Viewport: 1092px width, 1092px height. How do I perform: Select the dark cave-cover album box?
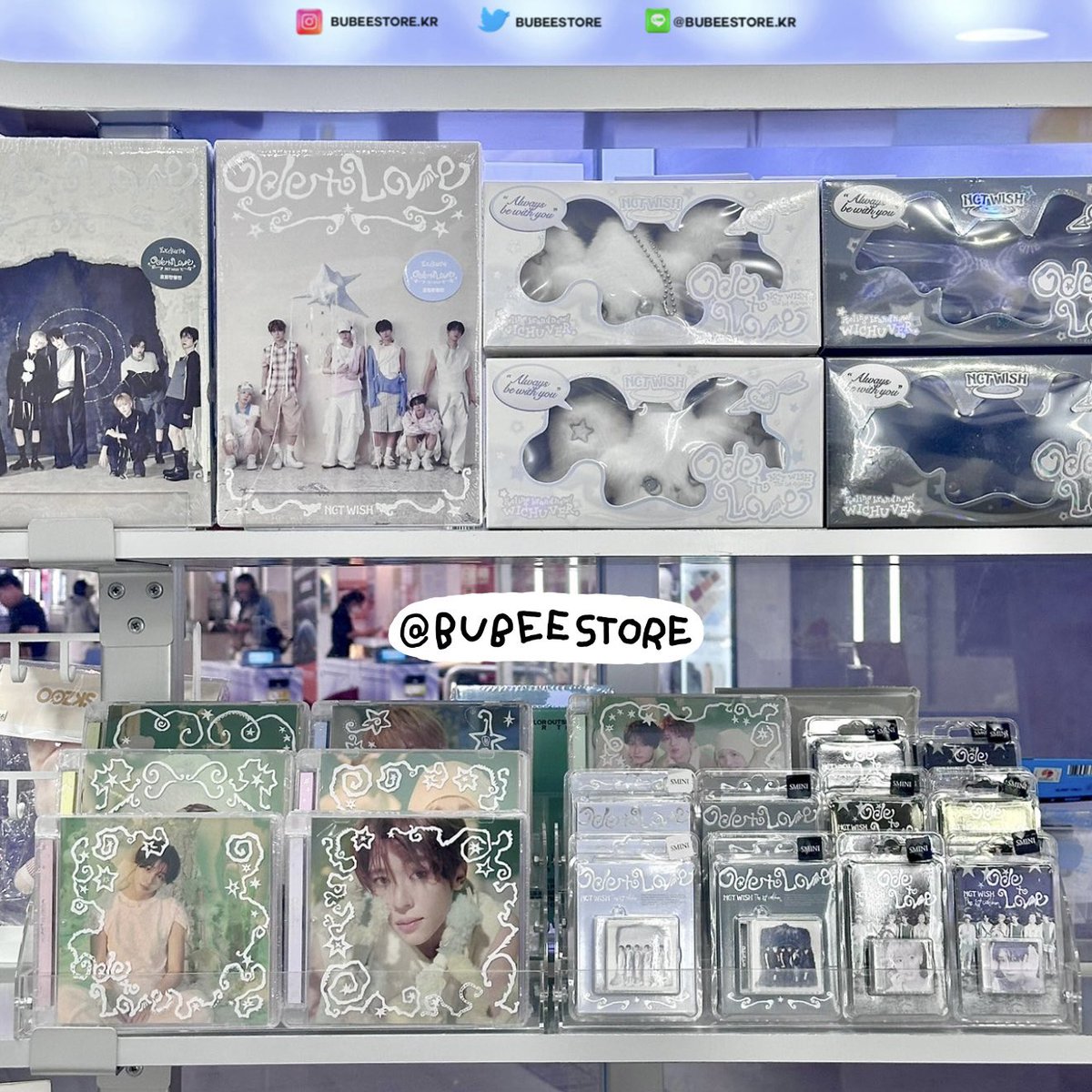tap(104, 333)
